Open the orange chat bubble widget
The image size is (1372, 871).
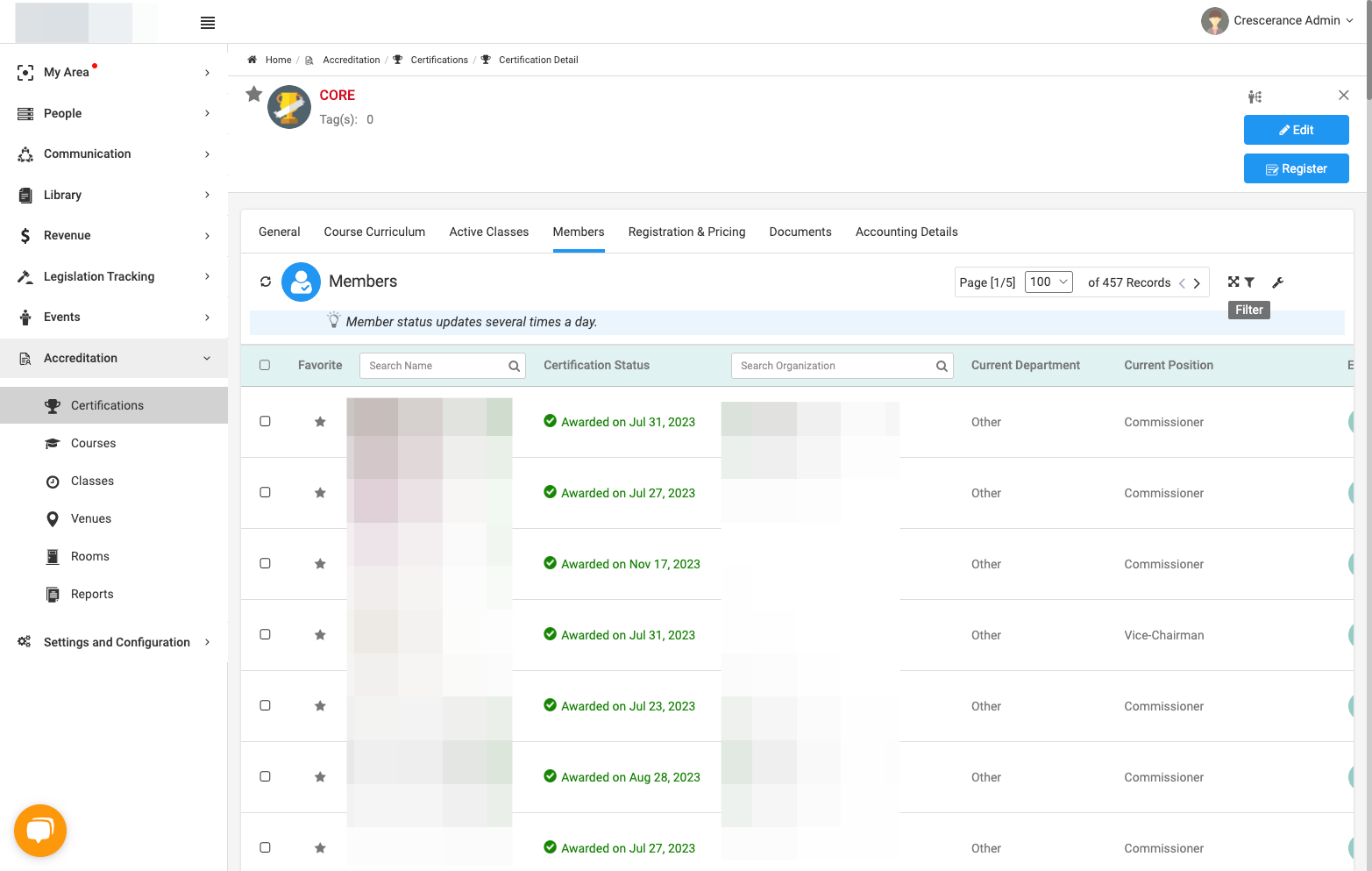coord(40,831)
